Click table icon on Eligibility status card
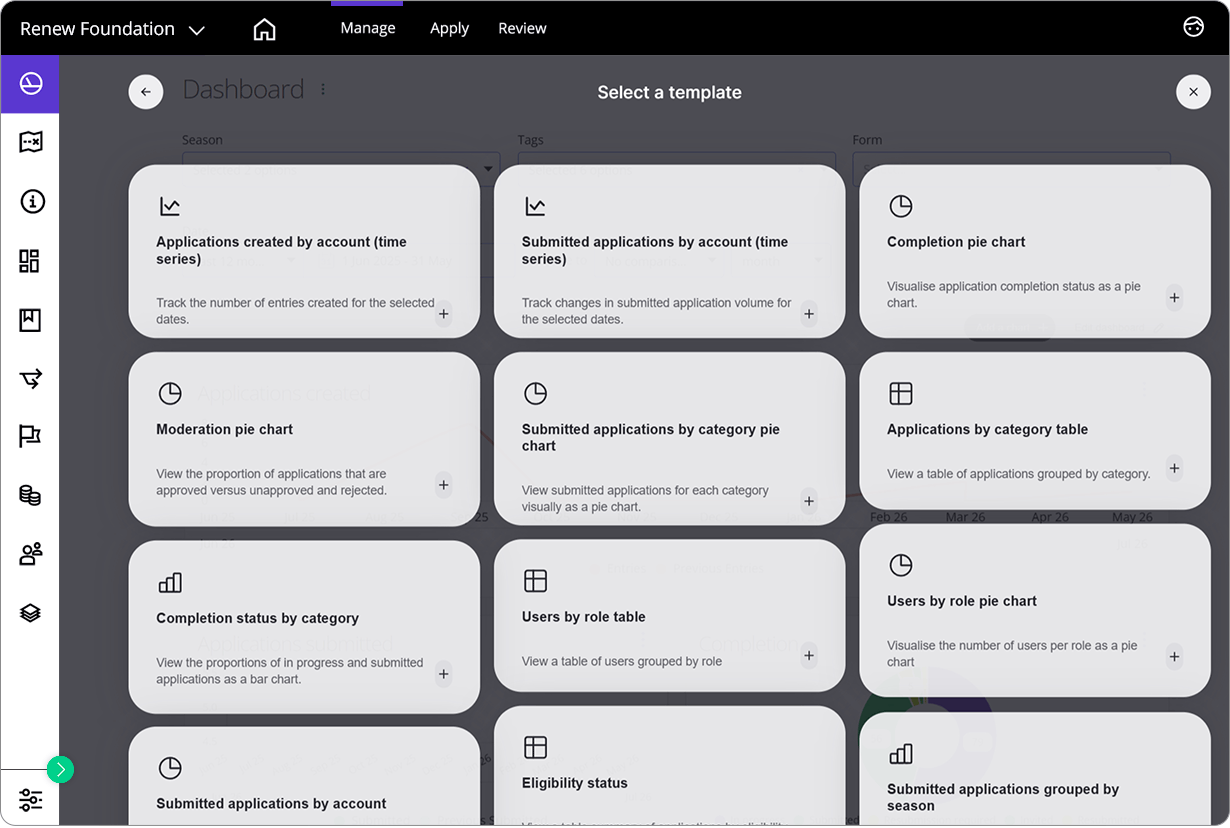Viewport: 1230px width, 828px height. coord(535,747)
